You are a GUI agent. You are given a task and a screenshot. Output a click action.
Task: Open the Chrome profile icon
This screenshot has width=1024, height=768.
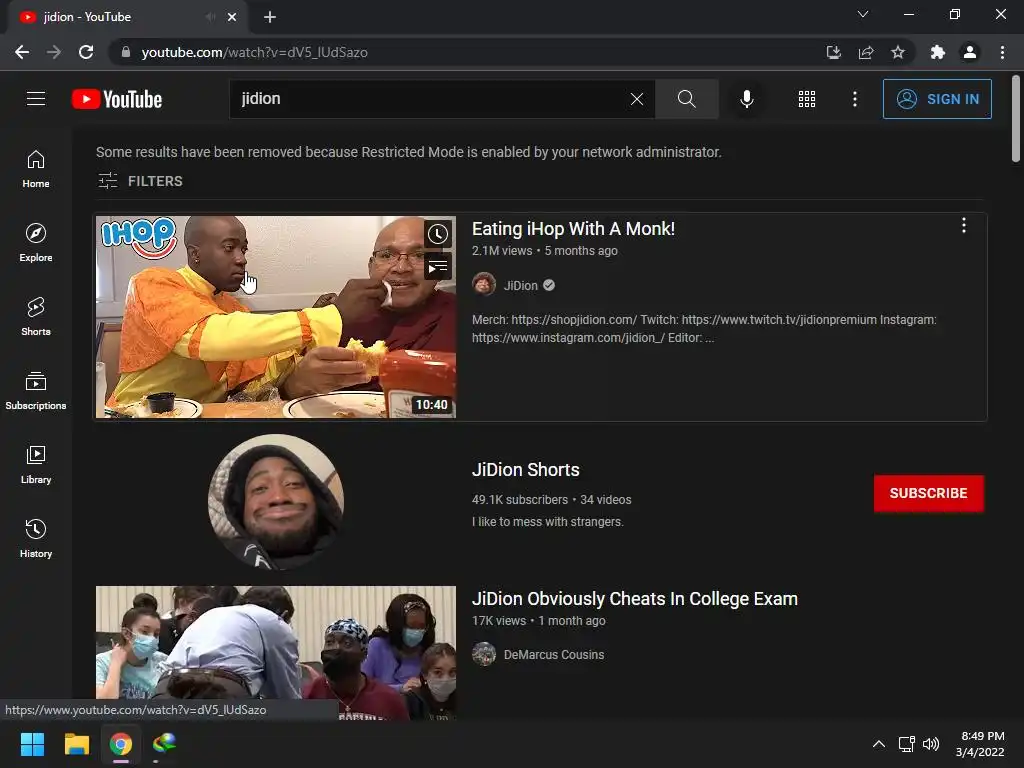(x=970, y=52)
